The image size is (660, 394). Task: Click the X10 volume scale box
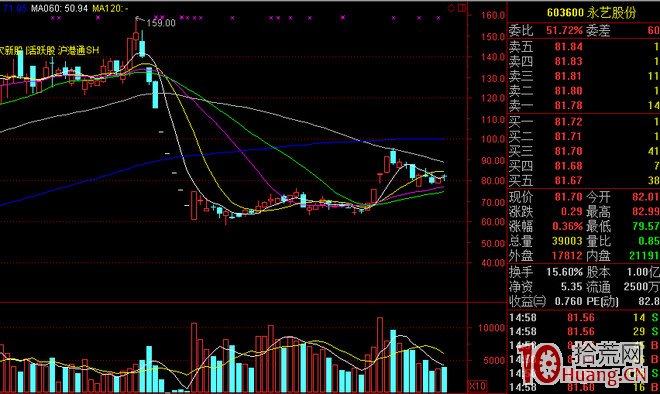tap(477, 386)
